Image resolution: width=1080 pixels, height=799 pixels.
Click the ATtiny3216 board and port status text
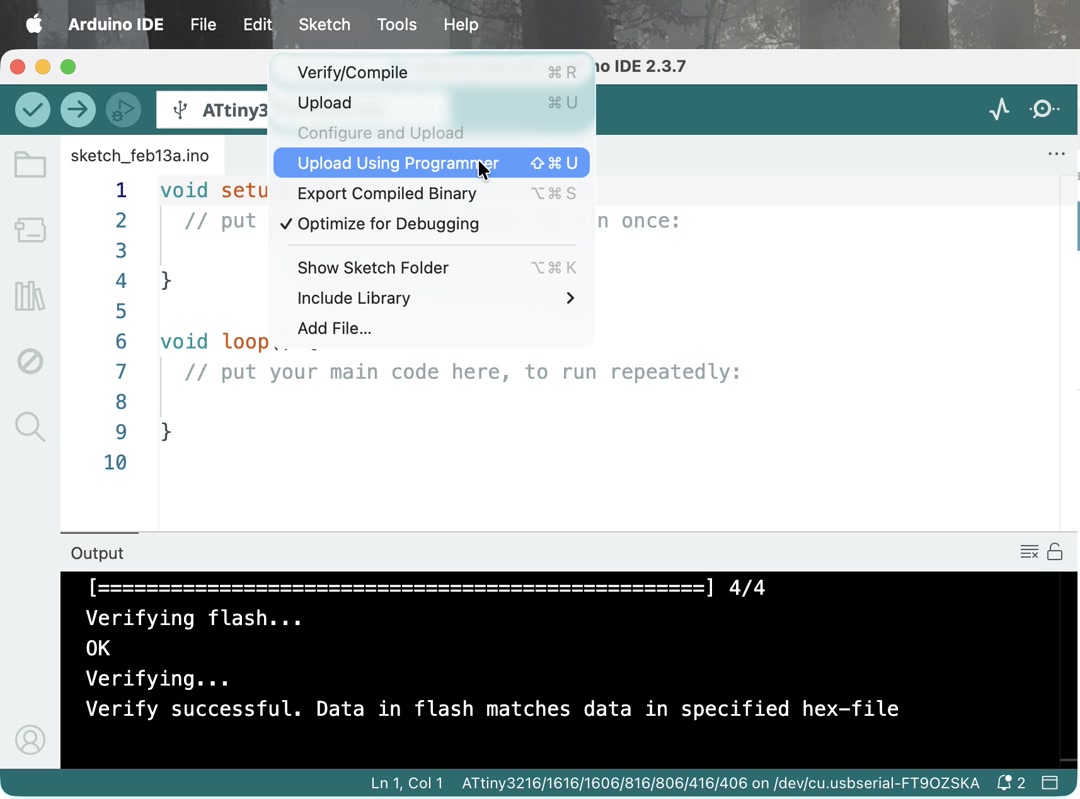point(720,783)
